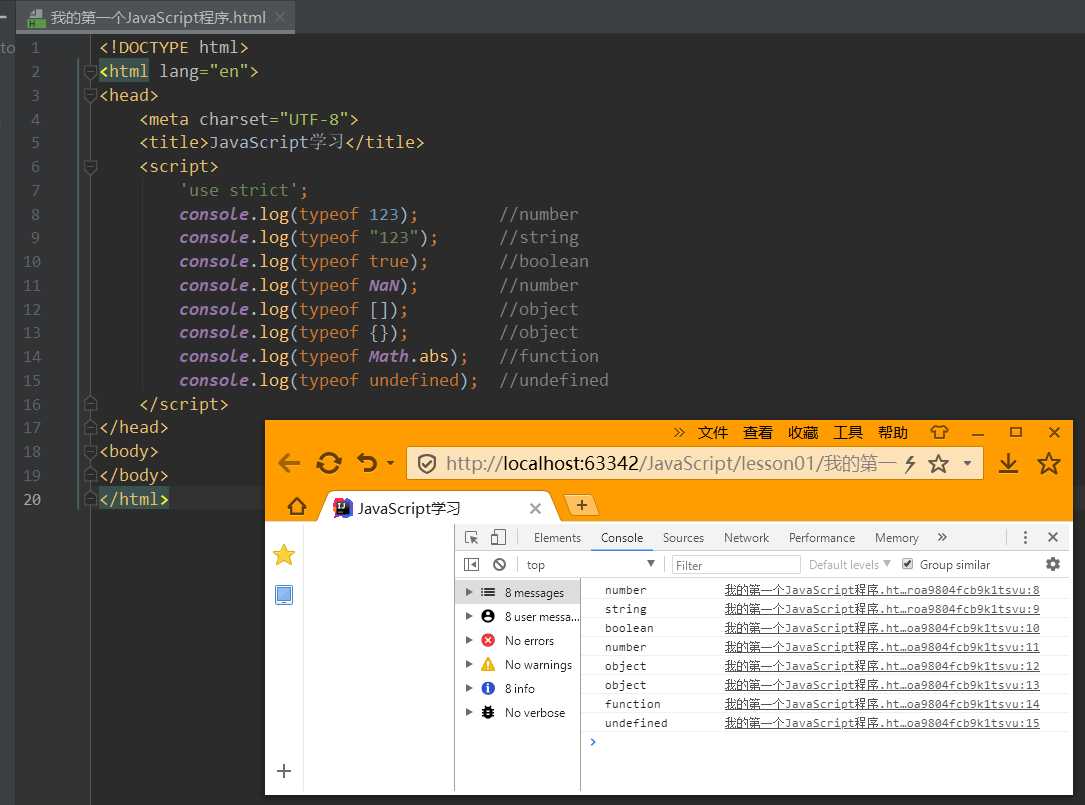
Task: Open the address bar dropdown arrow
Action: click(967, 463)
